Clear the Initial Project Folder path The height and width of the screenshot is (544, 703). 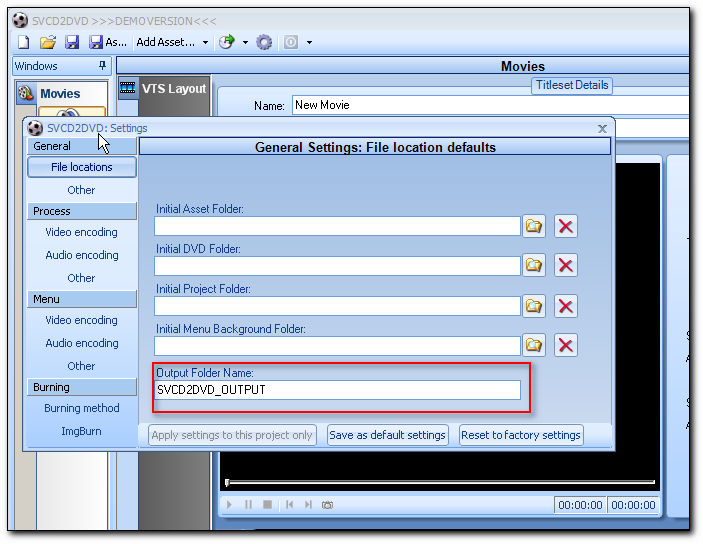coord(565,306)
